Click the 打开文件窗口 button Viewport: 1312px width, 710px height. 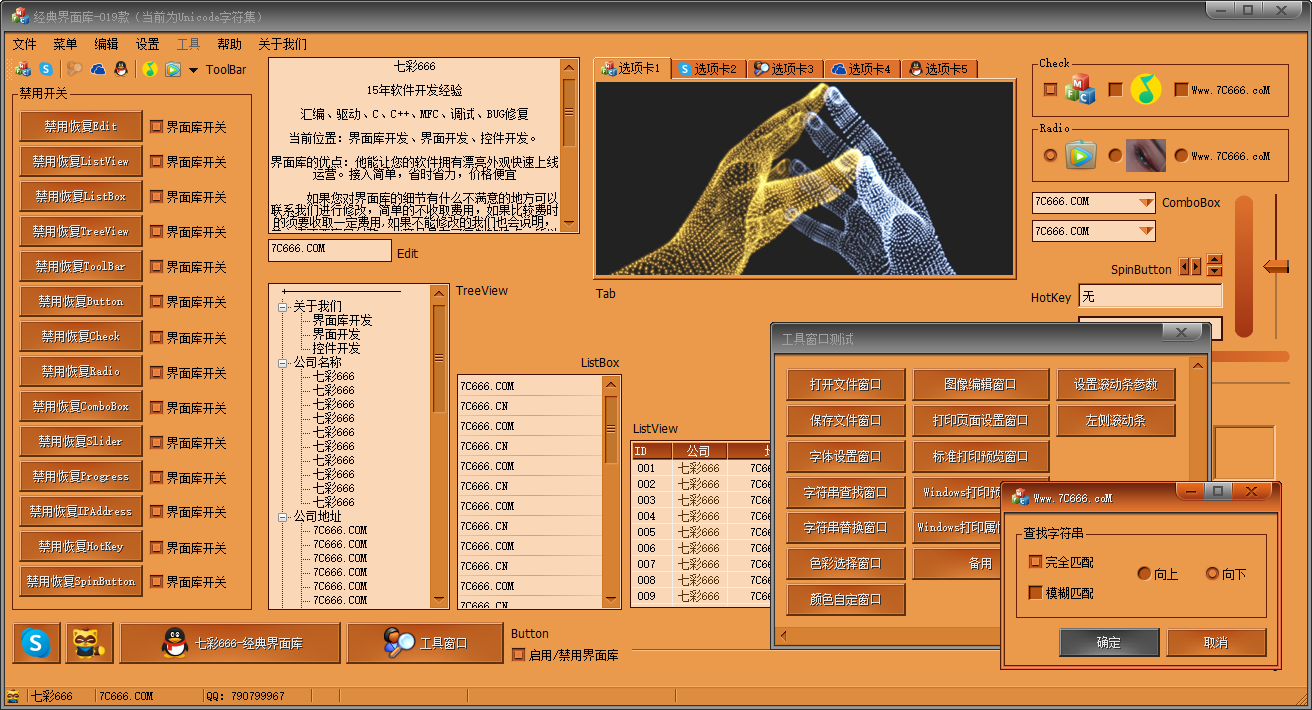point(845,385)
